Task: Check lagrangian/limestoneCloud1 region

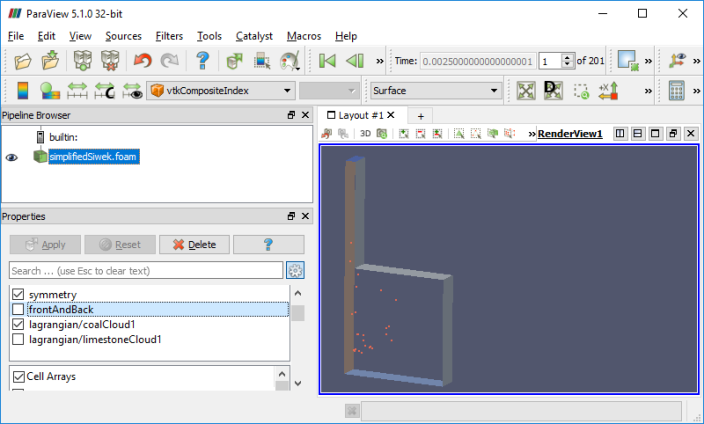Action: [18, 339]
